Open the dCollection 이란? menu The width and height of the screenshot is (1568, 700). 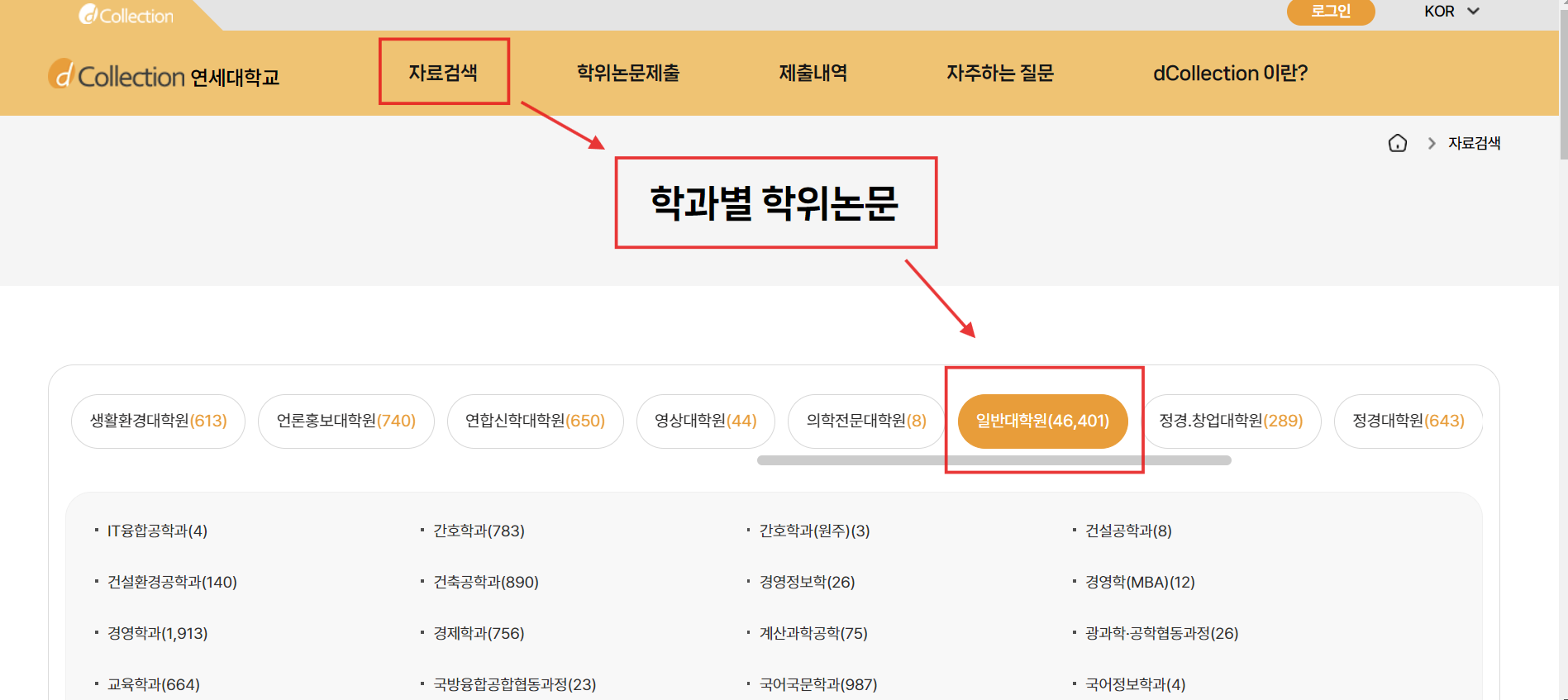(1230, 73)
